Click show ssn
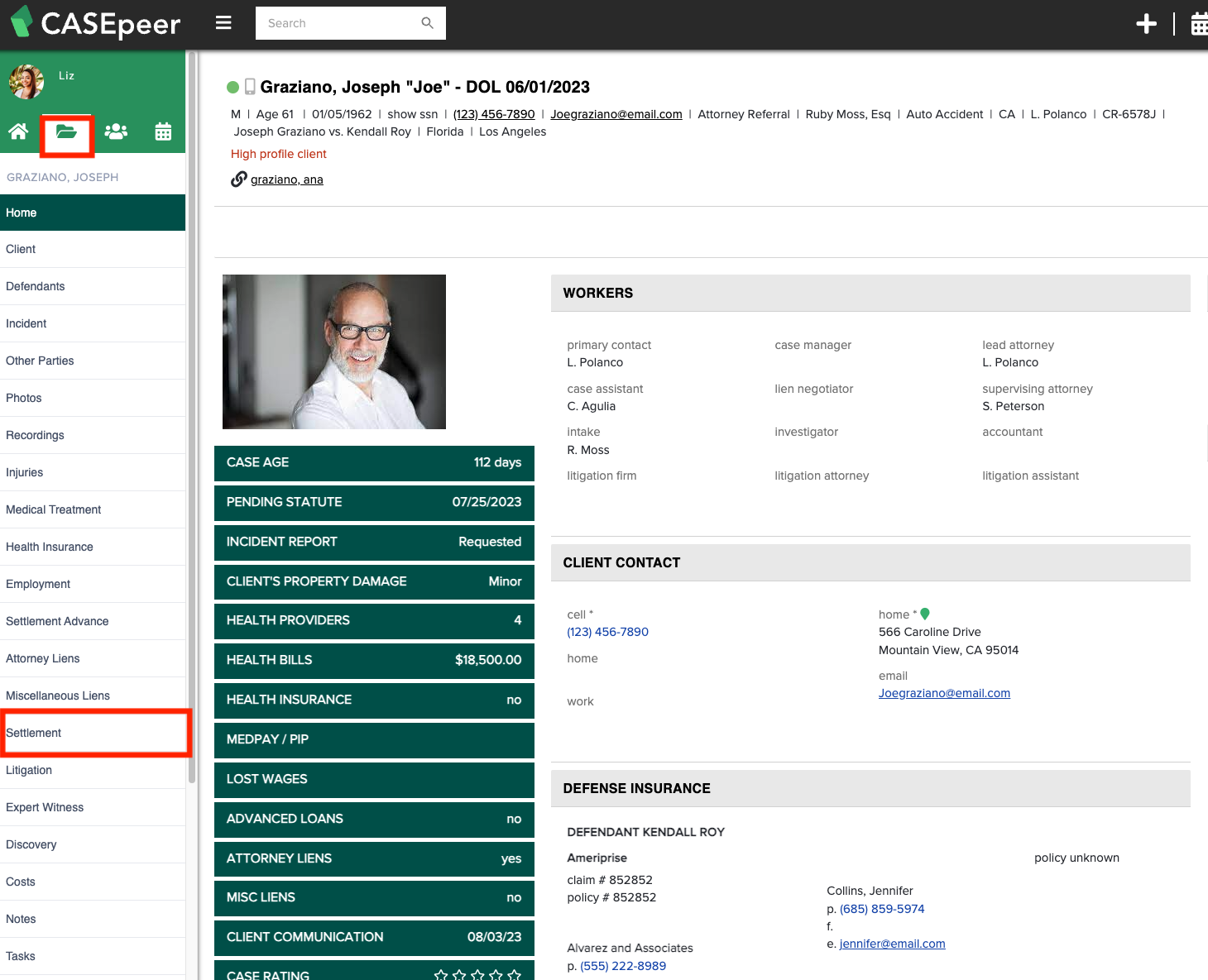This screenshot has width=1208, height=980. pyautogui.click(x=413, y=114)
